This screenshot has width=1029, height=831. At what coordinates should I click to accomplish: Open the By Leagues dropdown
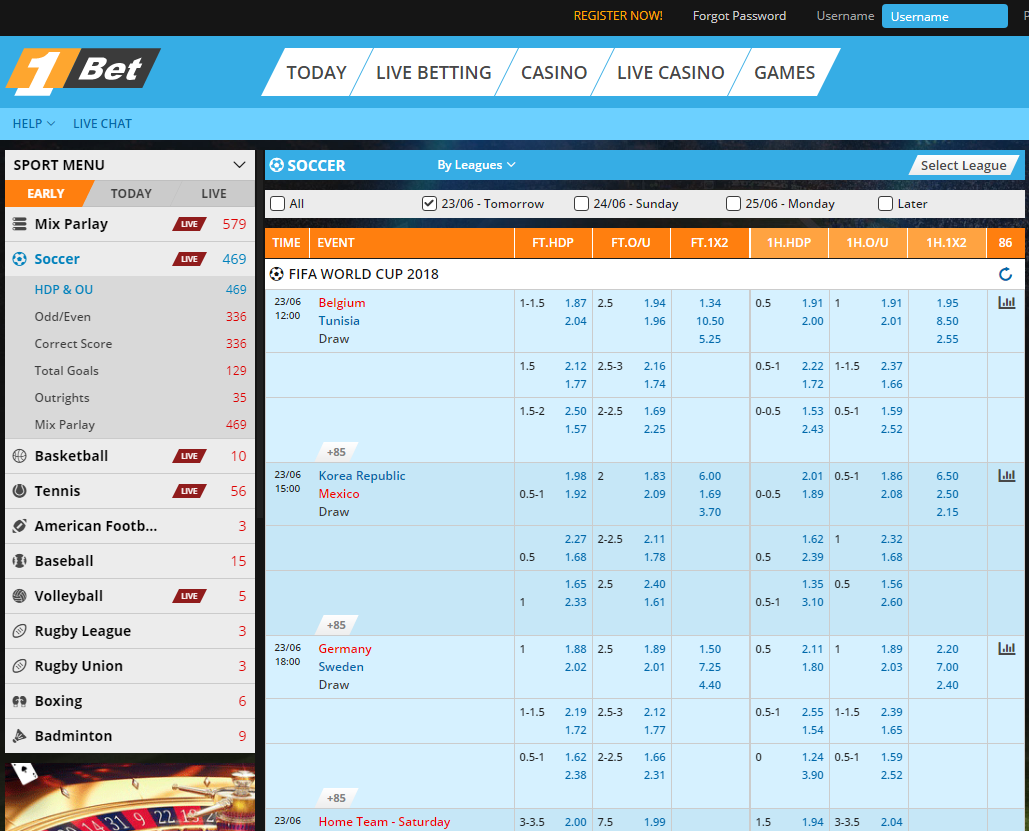pos(476,165)
